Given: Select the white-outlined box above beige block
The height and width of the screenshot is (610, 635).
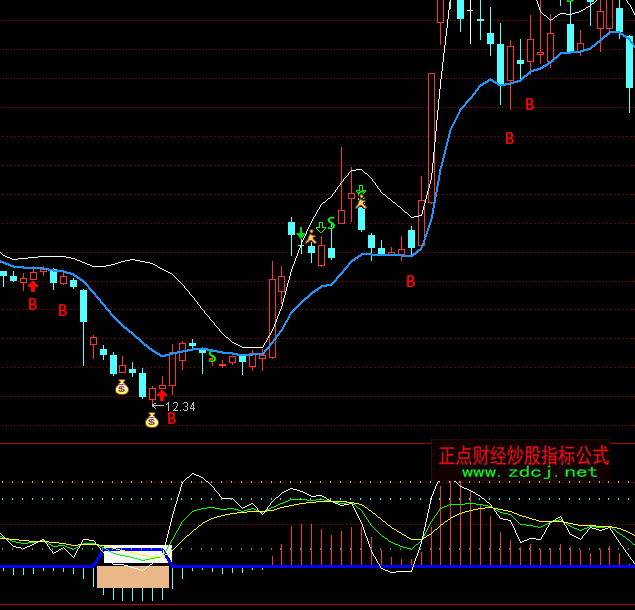Looking at the screenshot, I should point(137,553).
